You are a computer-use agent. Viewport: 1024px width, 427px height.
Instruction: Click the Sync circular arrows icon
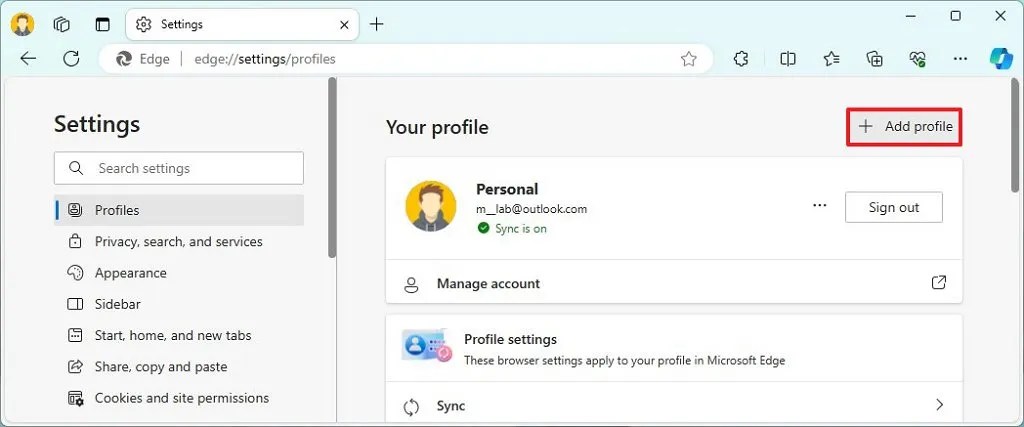tap(411, 406)
